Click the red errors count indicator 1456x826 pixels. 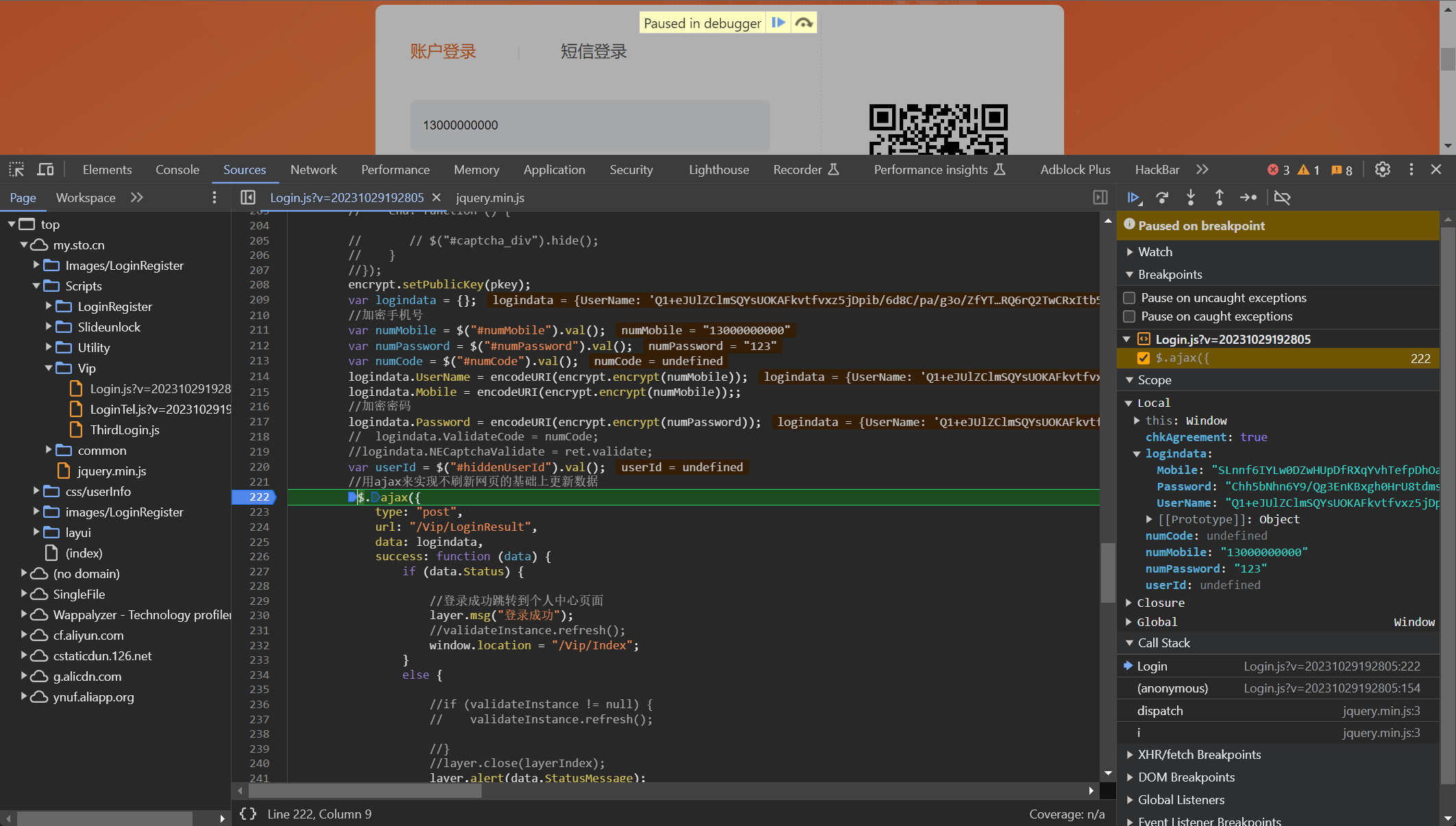(1279, 170)
